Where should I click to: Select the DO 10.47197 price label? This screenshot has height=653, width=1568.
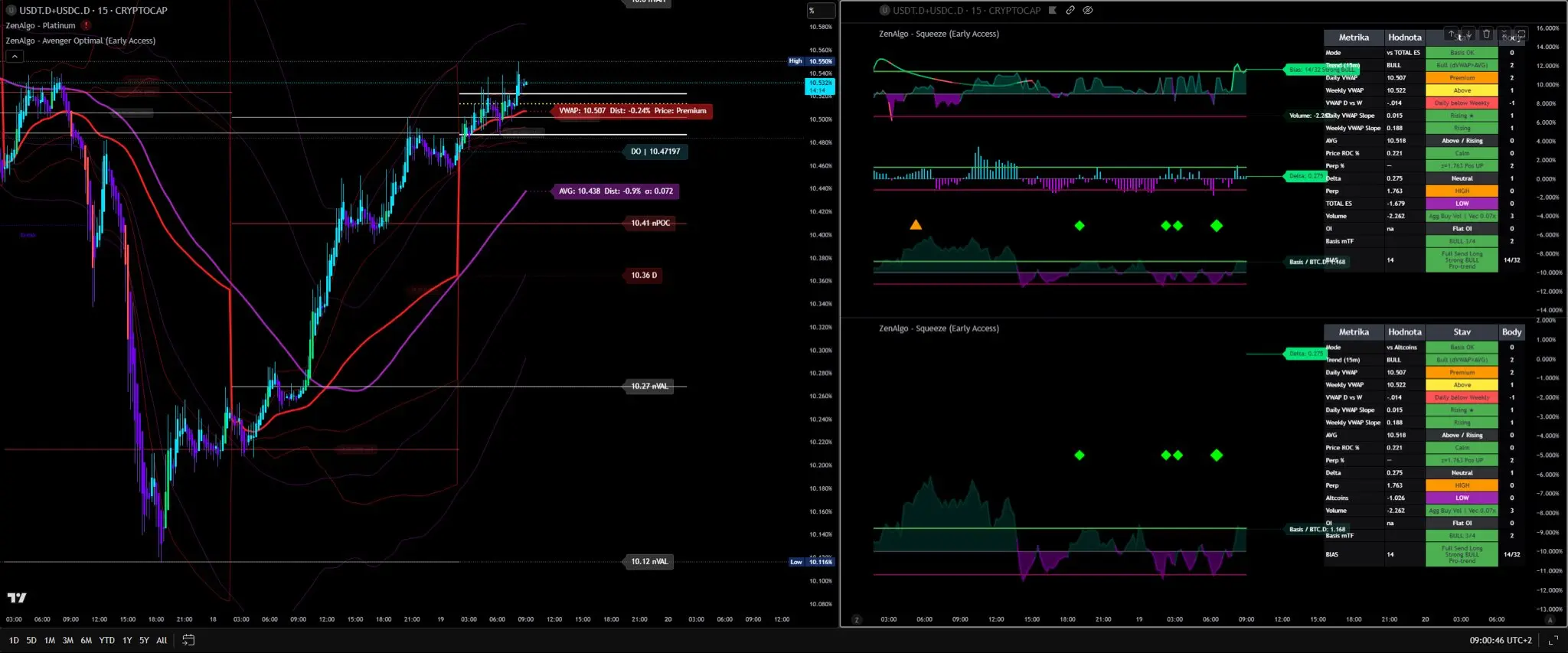pos(655,152)
